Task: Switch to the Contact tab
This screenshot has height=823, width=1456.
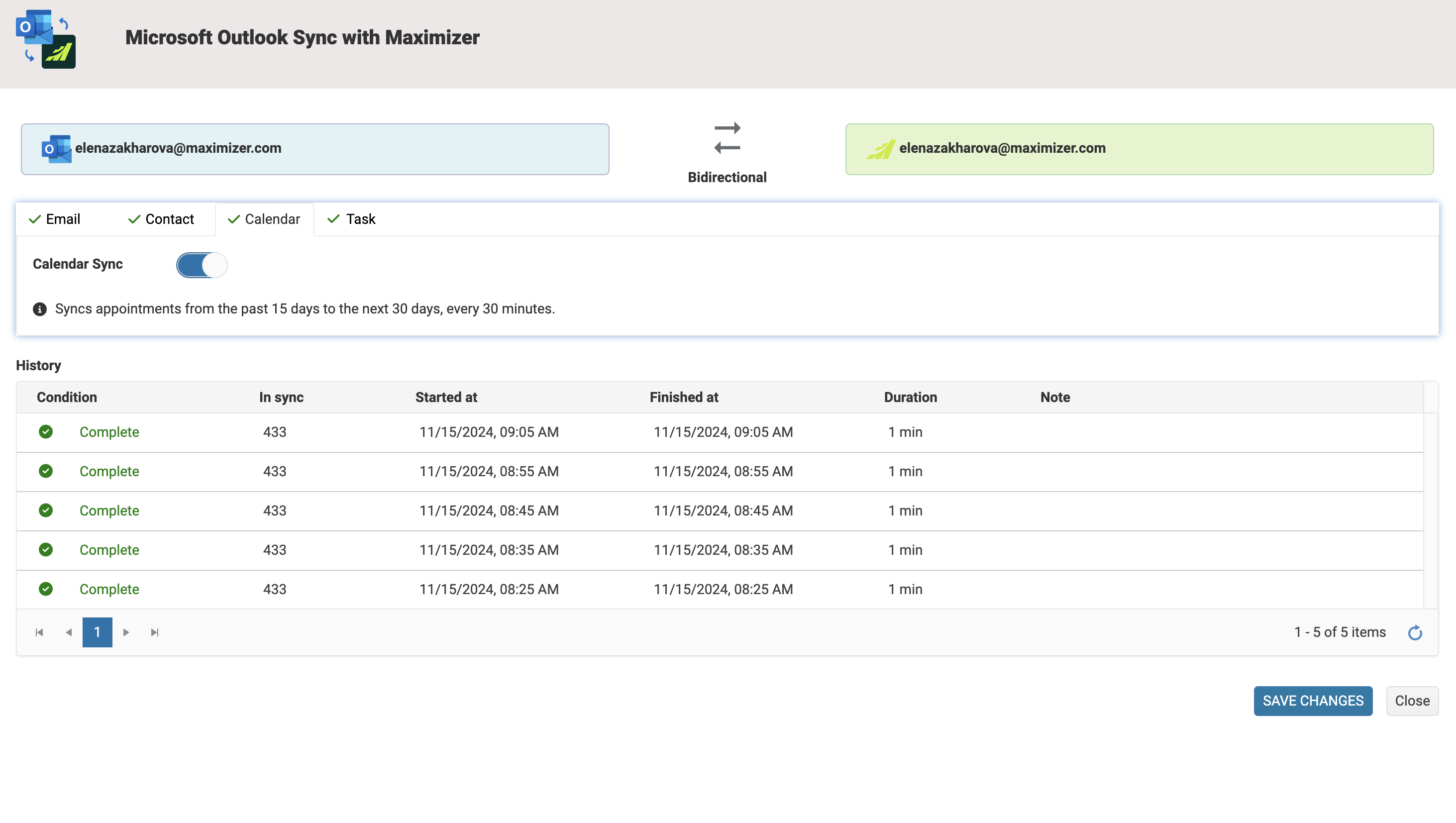Action: point(161,219)
